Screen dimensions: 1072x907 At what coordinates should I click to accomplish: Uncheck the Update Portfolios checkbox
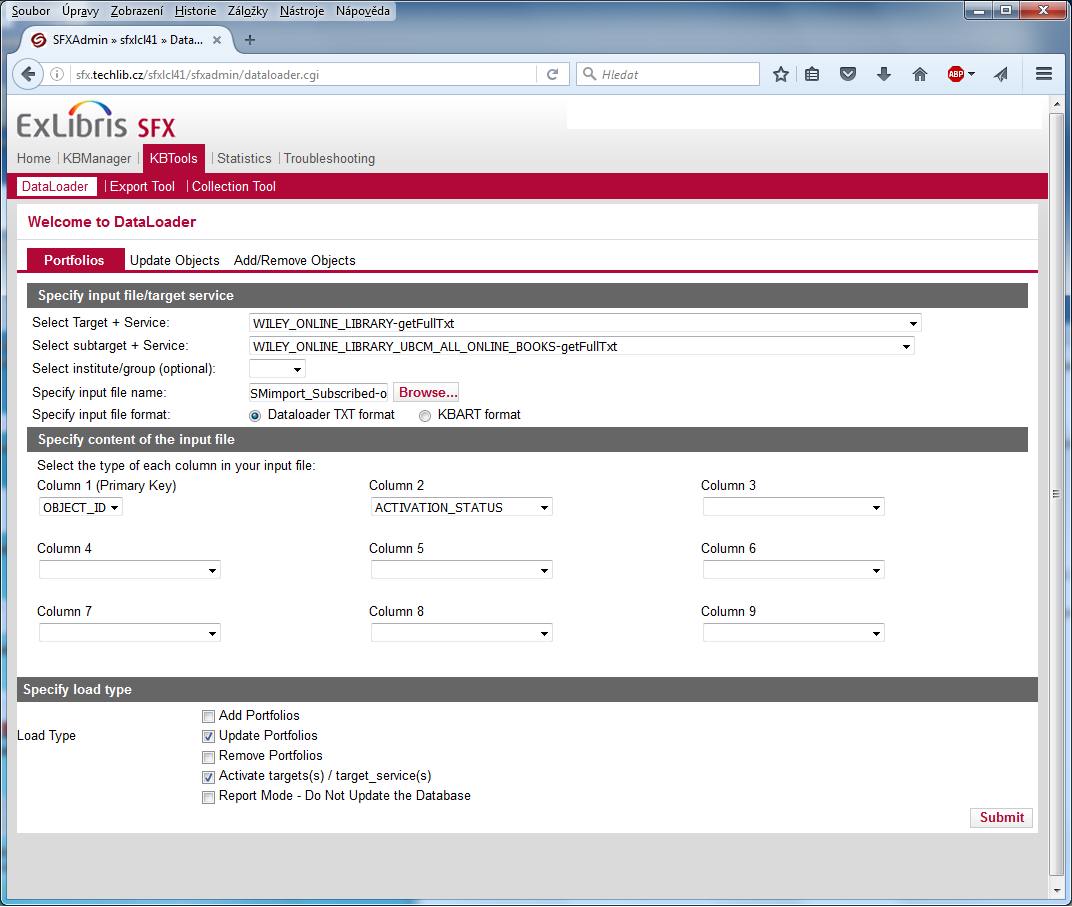click(209, 736)
